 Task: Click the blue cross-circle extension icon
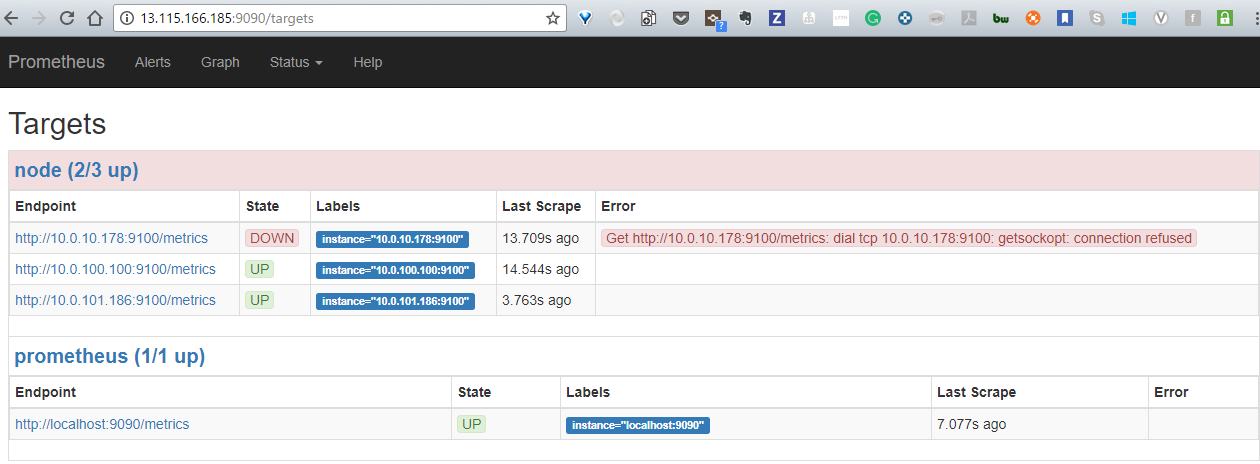pyautogui.click(x=905, y=18)
